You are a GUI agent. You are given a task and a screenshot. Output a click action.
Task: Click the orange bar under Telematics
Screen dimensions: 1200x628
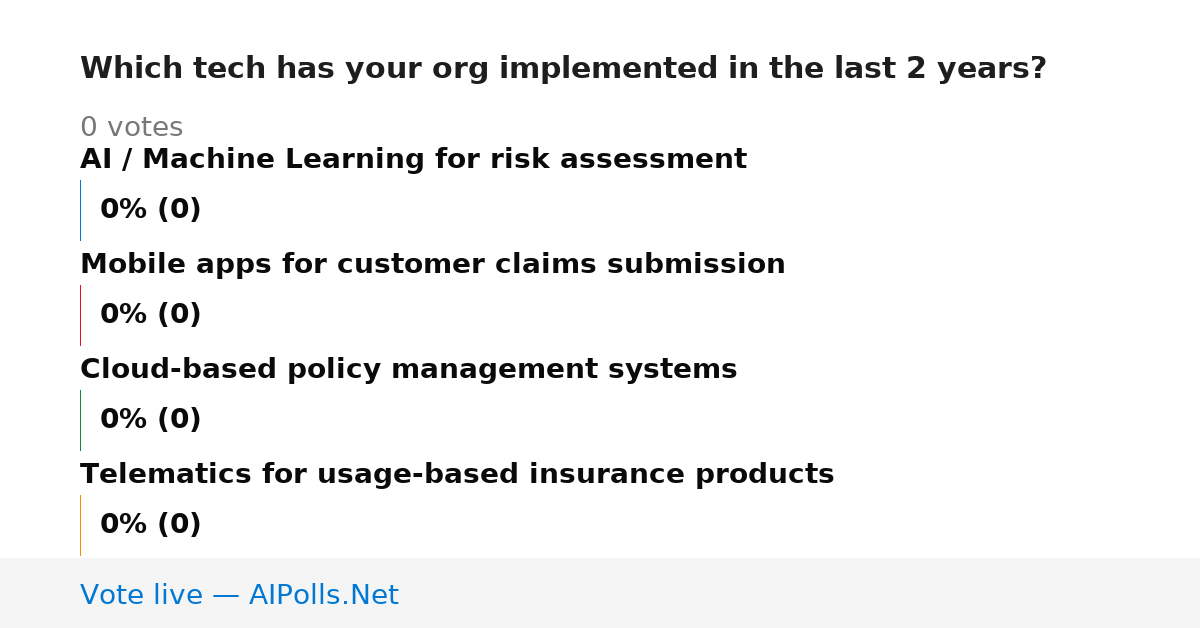click(80, 525)
